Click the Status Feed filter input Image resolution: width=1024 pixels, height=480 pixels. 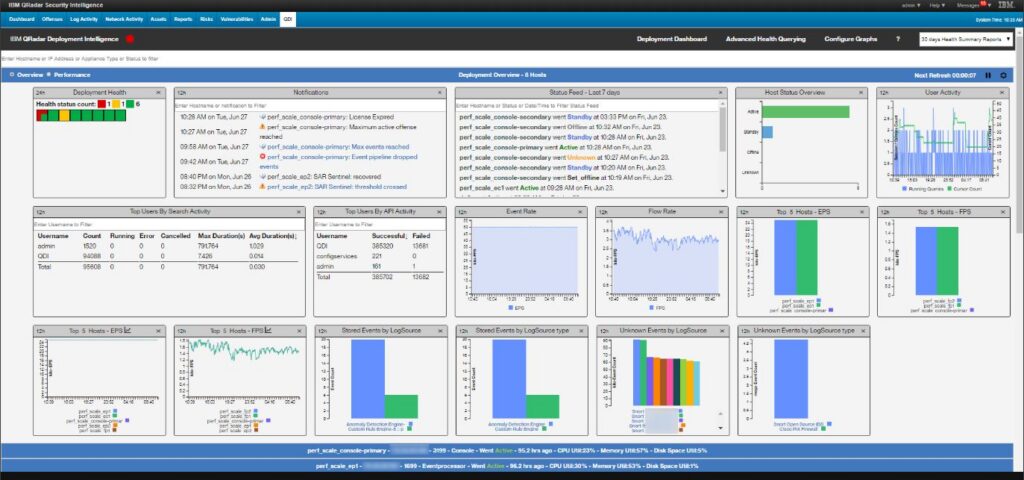[587, 104]
